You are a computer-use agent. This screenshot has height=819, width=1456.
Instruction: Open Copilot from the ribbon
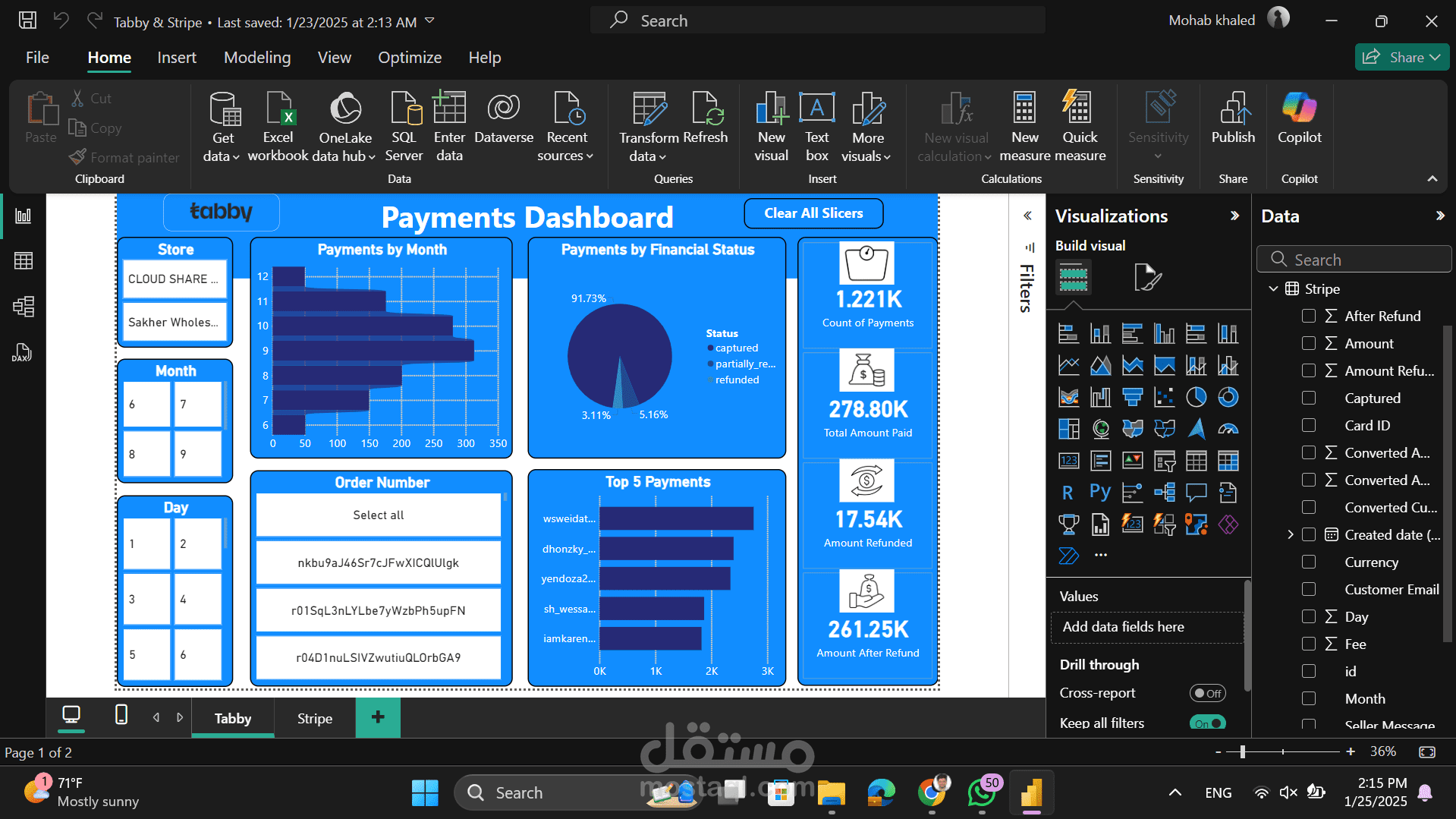click(1300, 118)
